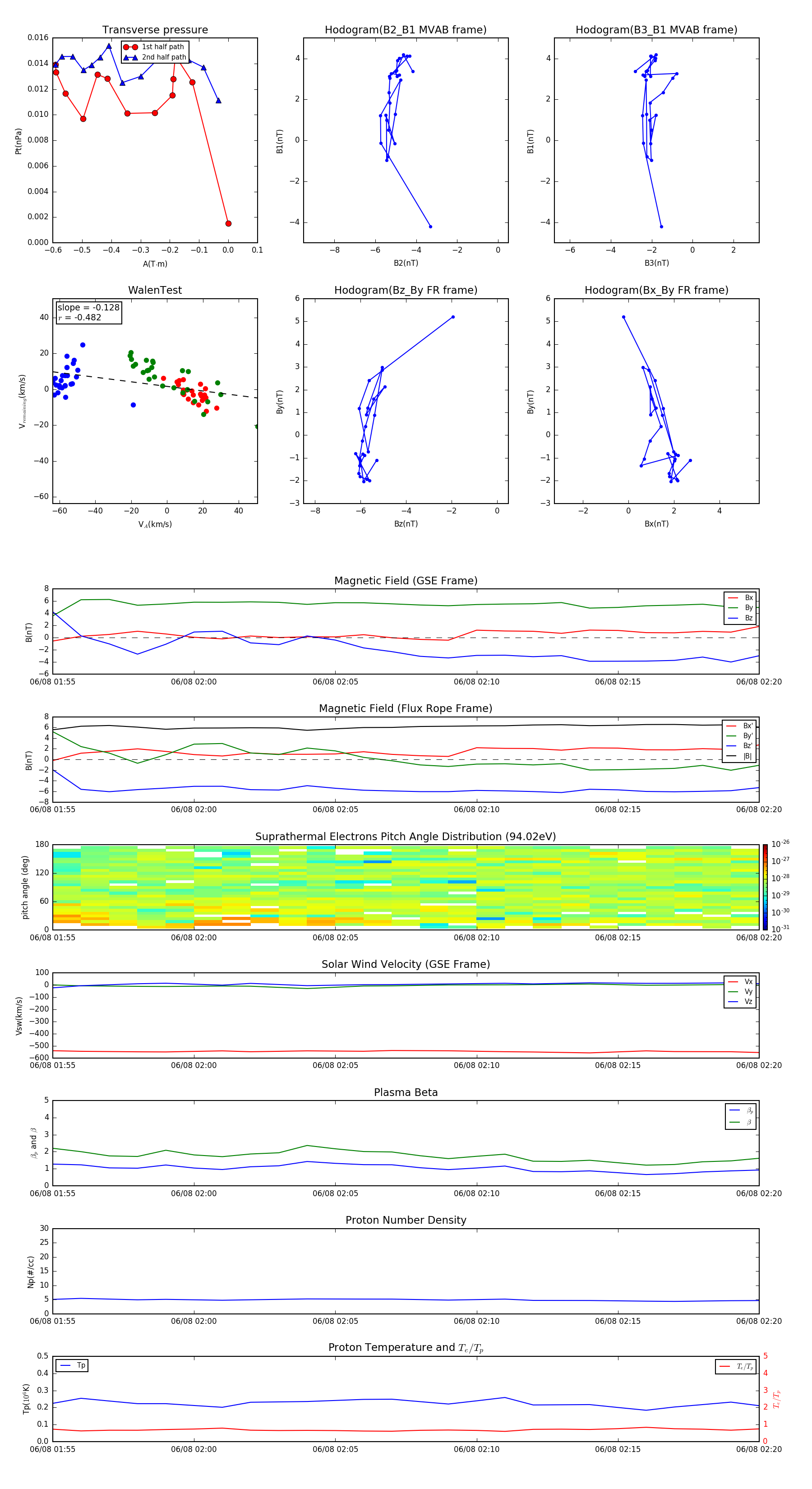Click 'Vx' in the solar wind legend
Viewport: 812px width, 1489px height.
748,981
